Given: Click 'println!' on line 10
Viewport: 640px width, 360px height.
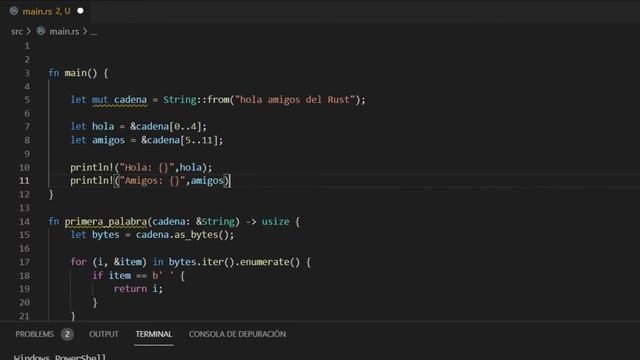Looking at the screenshot, I should click(92, 167).
